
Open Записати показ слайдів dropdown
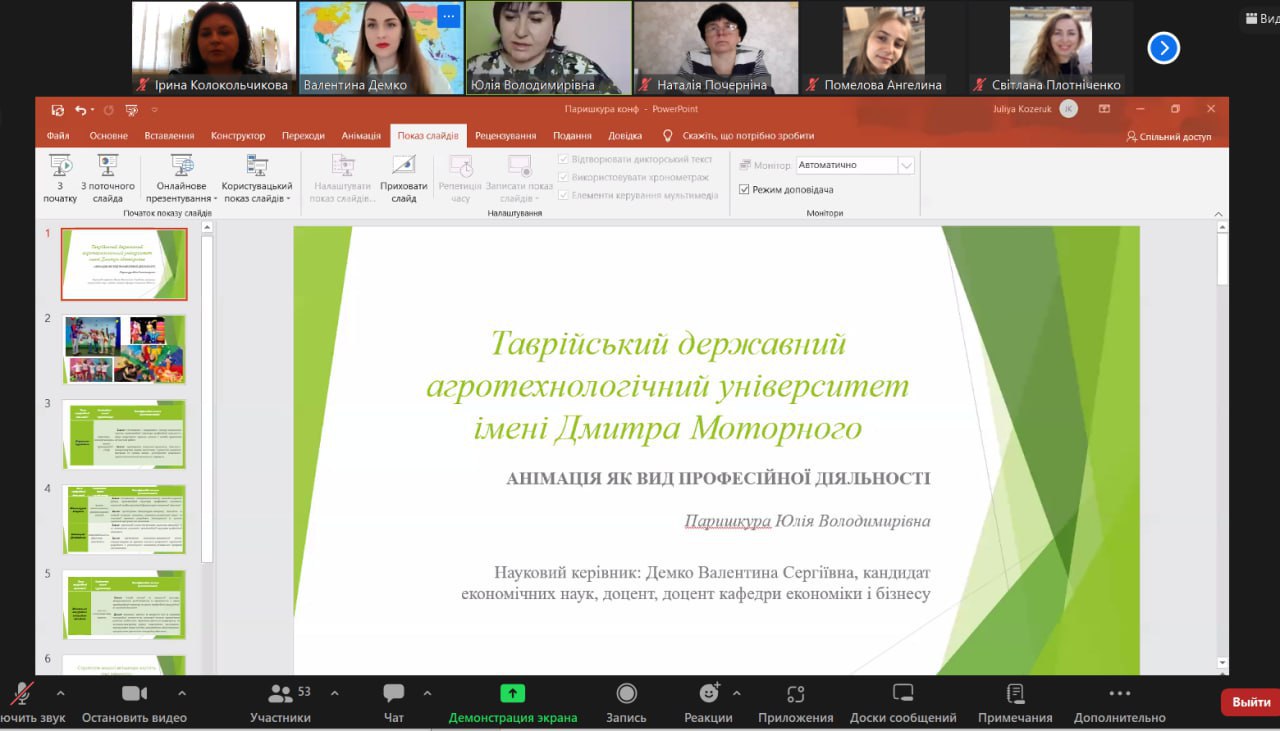click(x=519, y=178)
